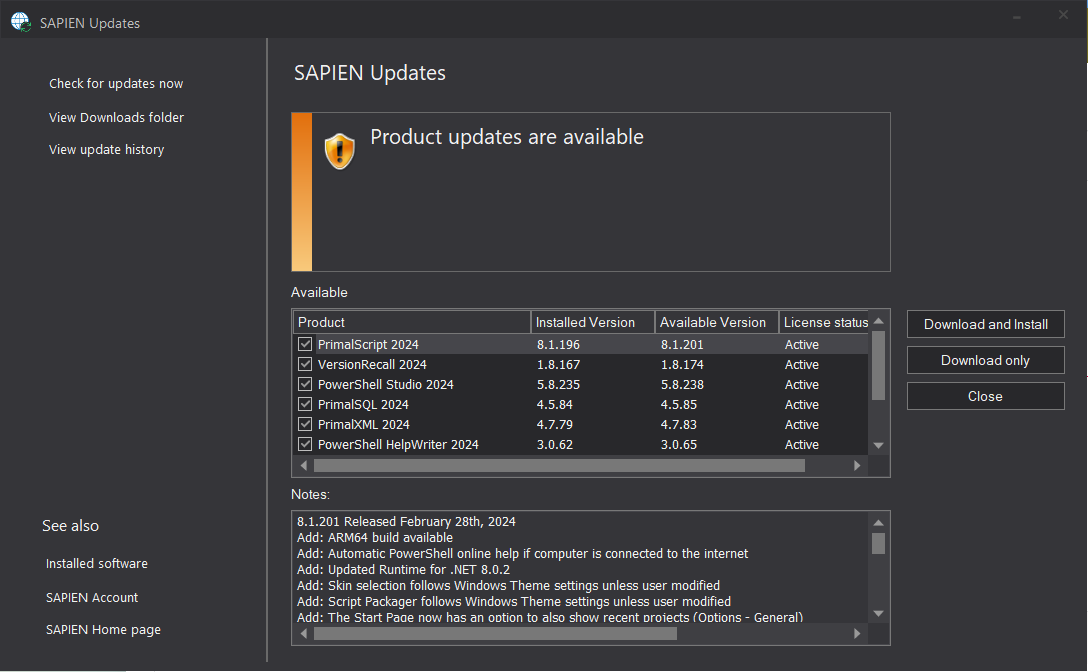Click available version 8.1.201 cell
The height and width of the screenshot is (672, 1088).
682,344
